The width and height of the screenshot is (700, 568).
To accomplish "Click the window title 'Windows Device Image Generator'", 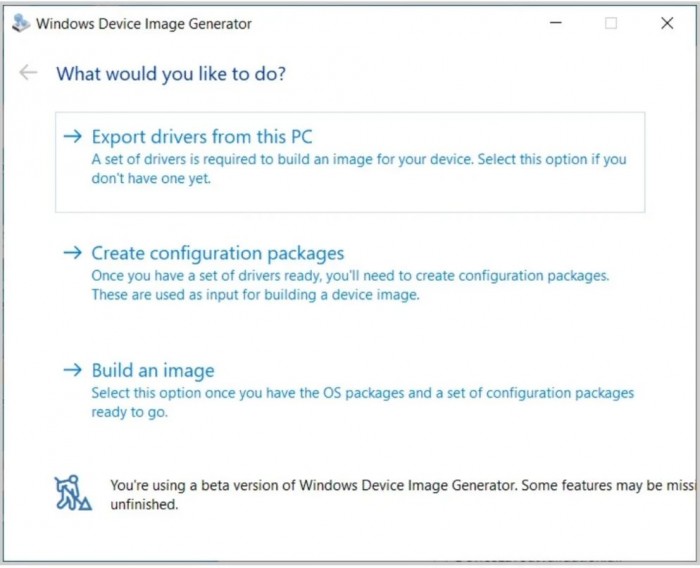I will (x=144, y=24).
